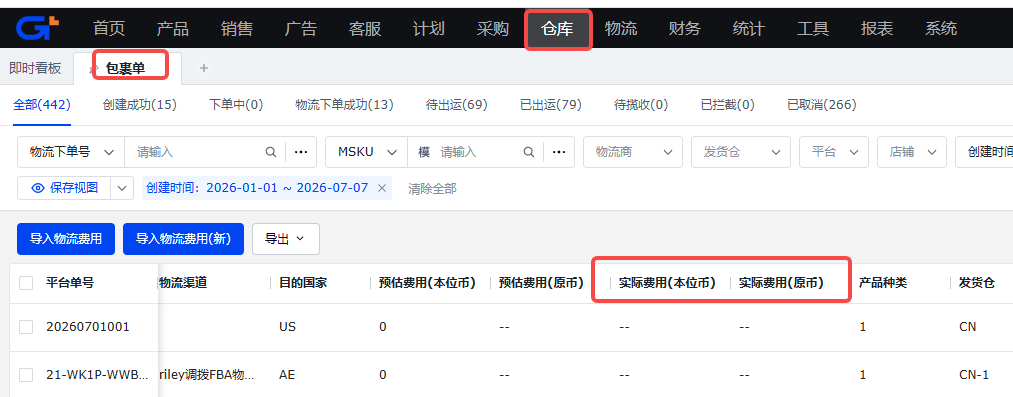Expand the 保存视图 arrow dropdown

point(122,188)
